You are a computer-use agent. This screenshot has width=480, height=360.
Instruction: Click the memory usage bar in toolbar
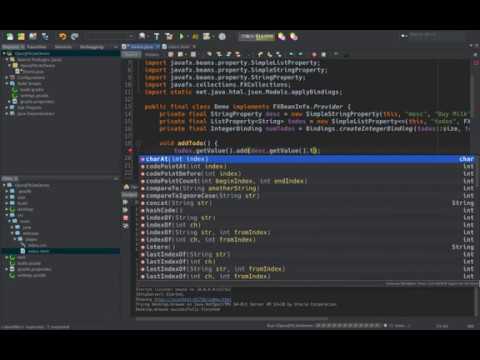(257, 36)
